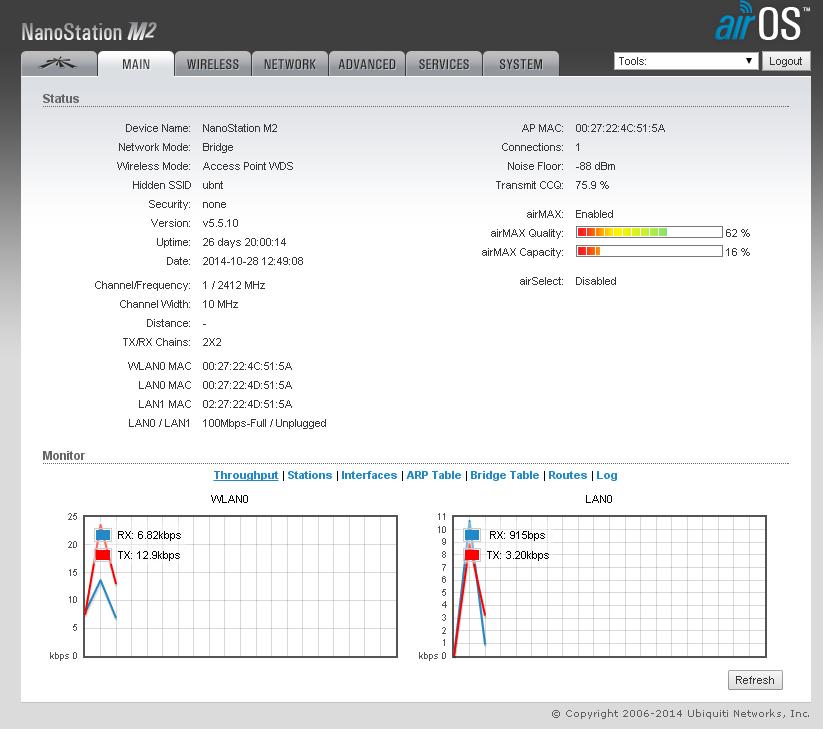Click the Date value 2014-10-28 12:49:08

coord(252,261)
